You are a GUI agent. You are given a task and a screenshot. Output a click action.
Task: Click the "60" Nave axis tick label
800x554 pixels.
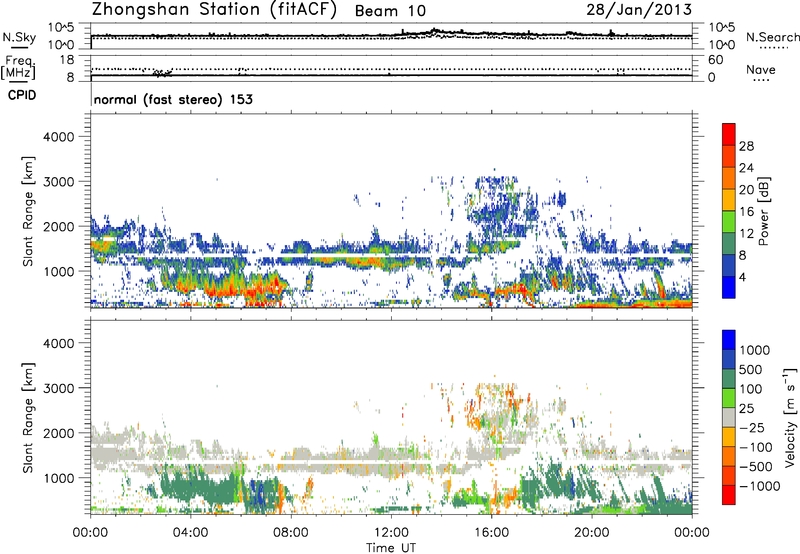click(x=715, y=60)
